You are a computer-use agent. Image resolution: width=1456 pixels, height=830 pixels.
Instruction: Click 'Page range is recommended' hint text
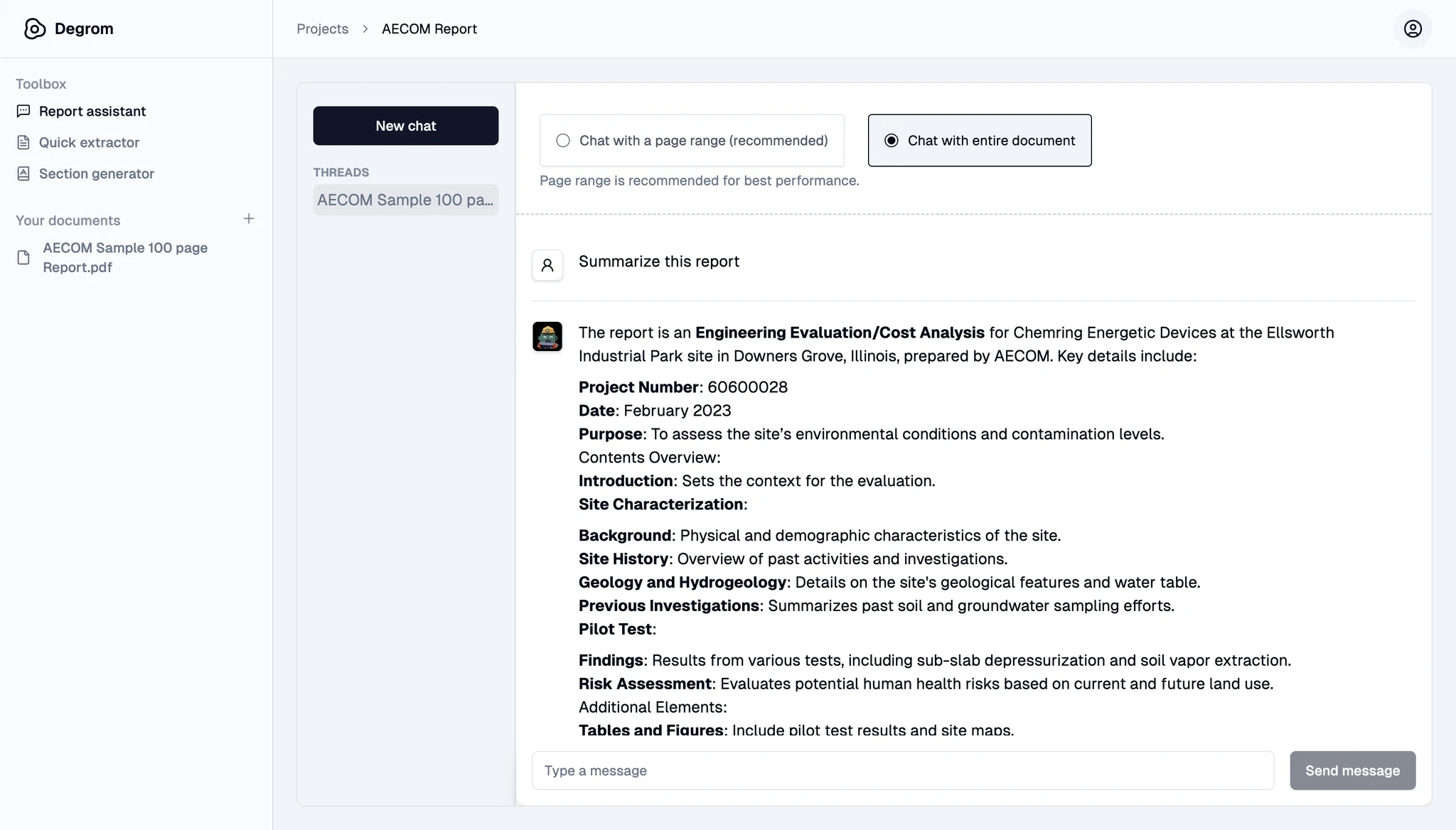pyautogui.click(x=700, y=180)
